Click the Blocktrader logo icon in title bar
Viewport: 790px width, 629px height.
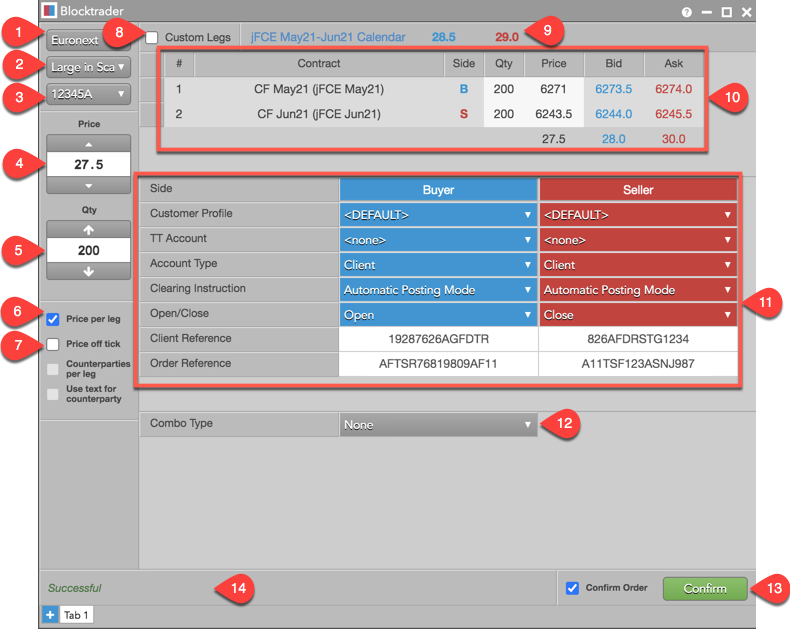(49, 11)
